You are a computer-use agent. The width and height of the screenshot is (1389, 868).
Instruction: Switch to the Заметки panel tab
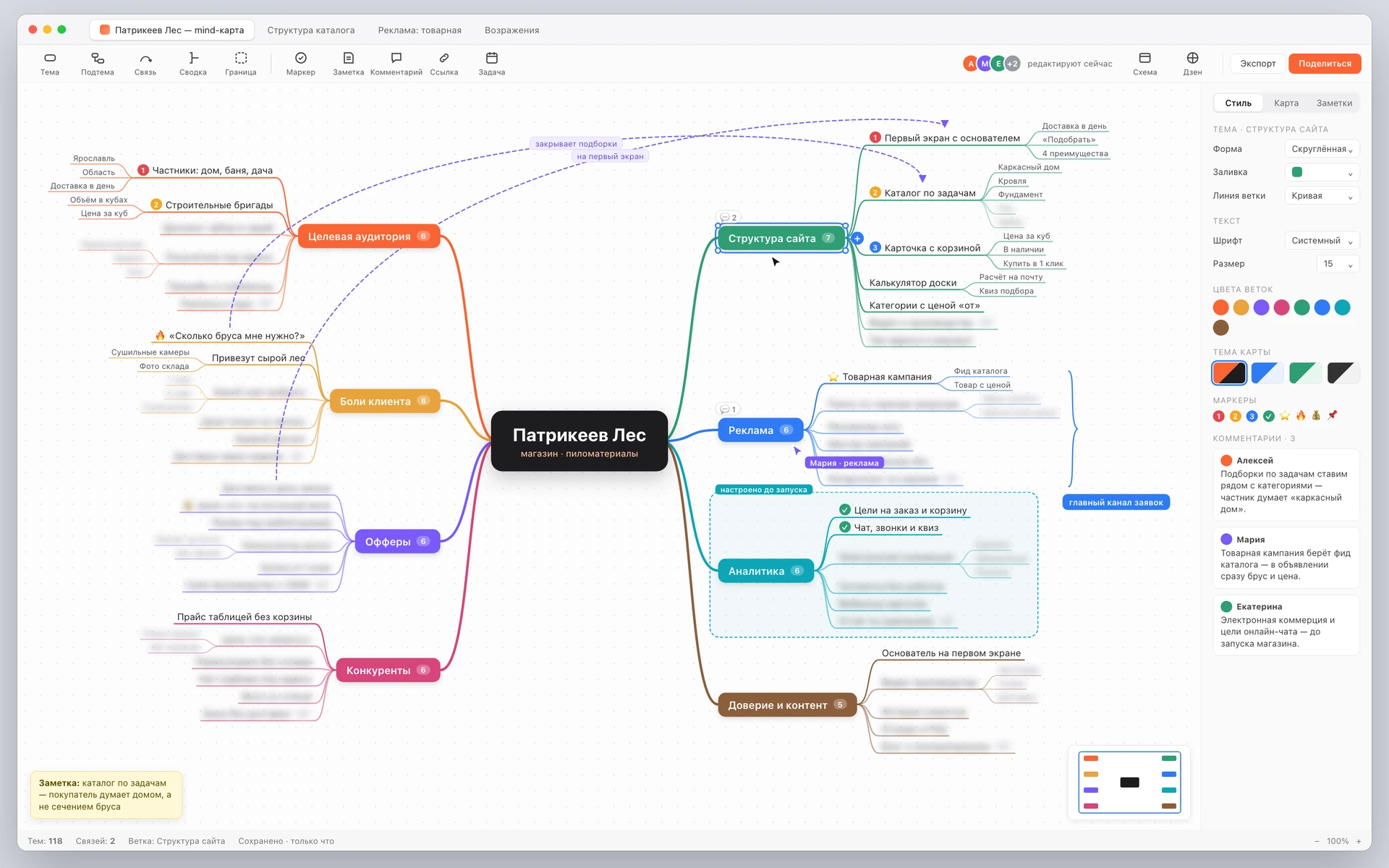coord(1334,103)
